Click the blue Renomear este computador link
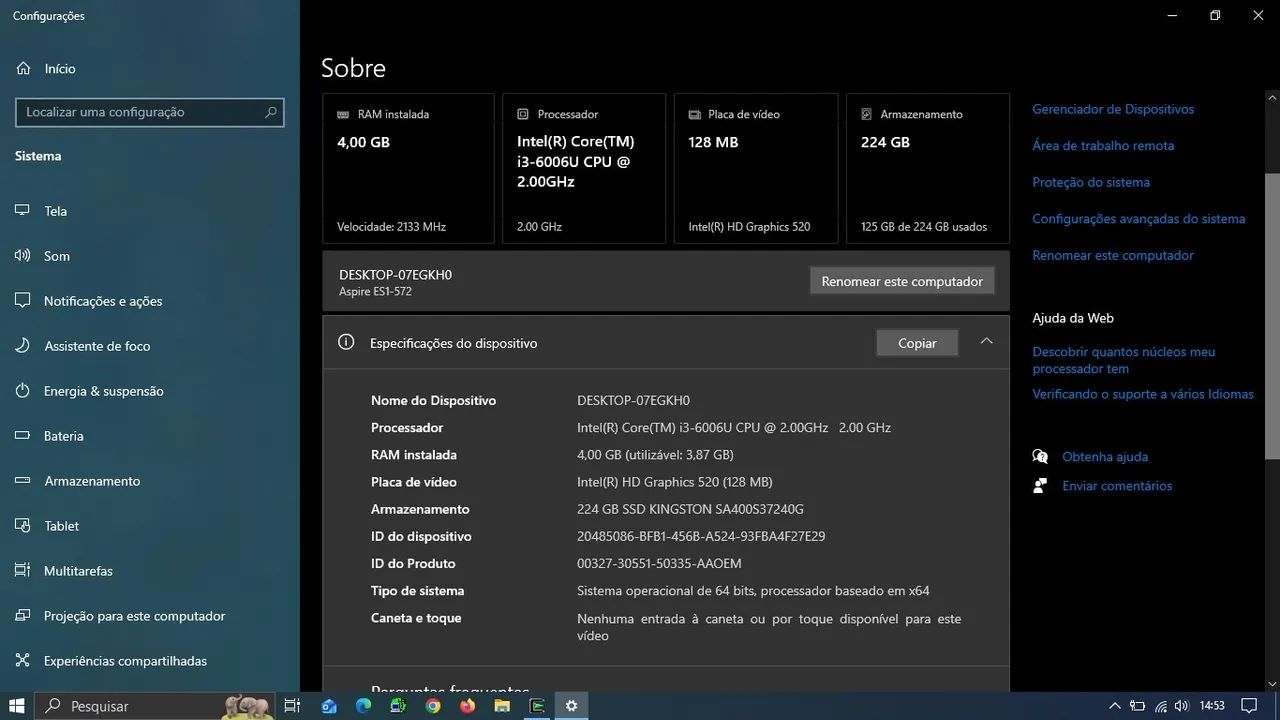This screenshot has height=720, width=1280. [x=1113, y=255]
